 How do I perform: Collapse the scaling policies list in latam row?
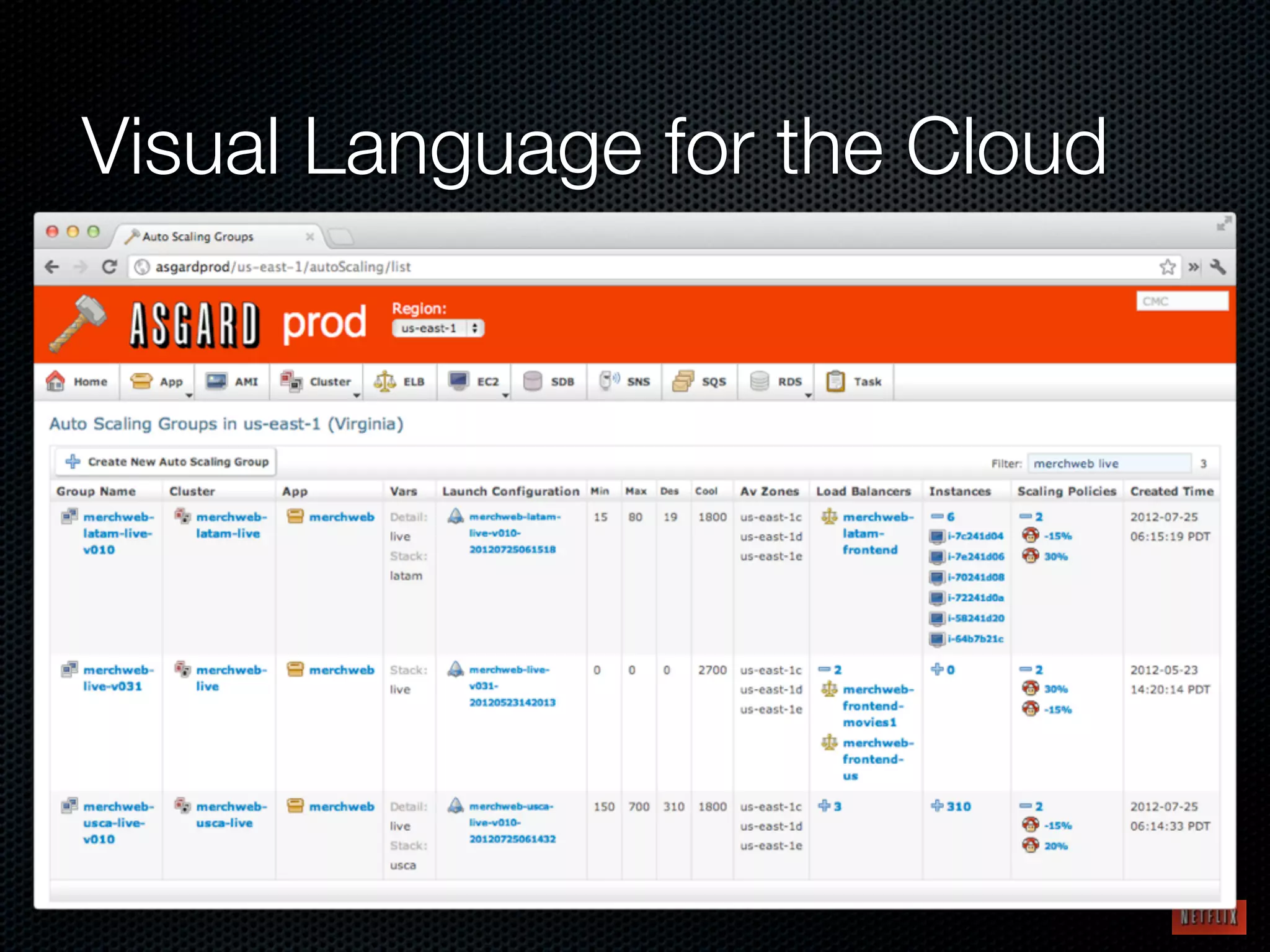[1031, 516]
